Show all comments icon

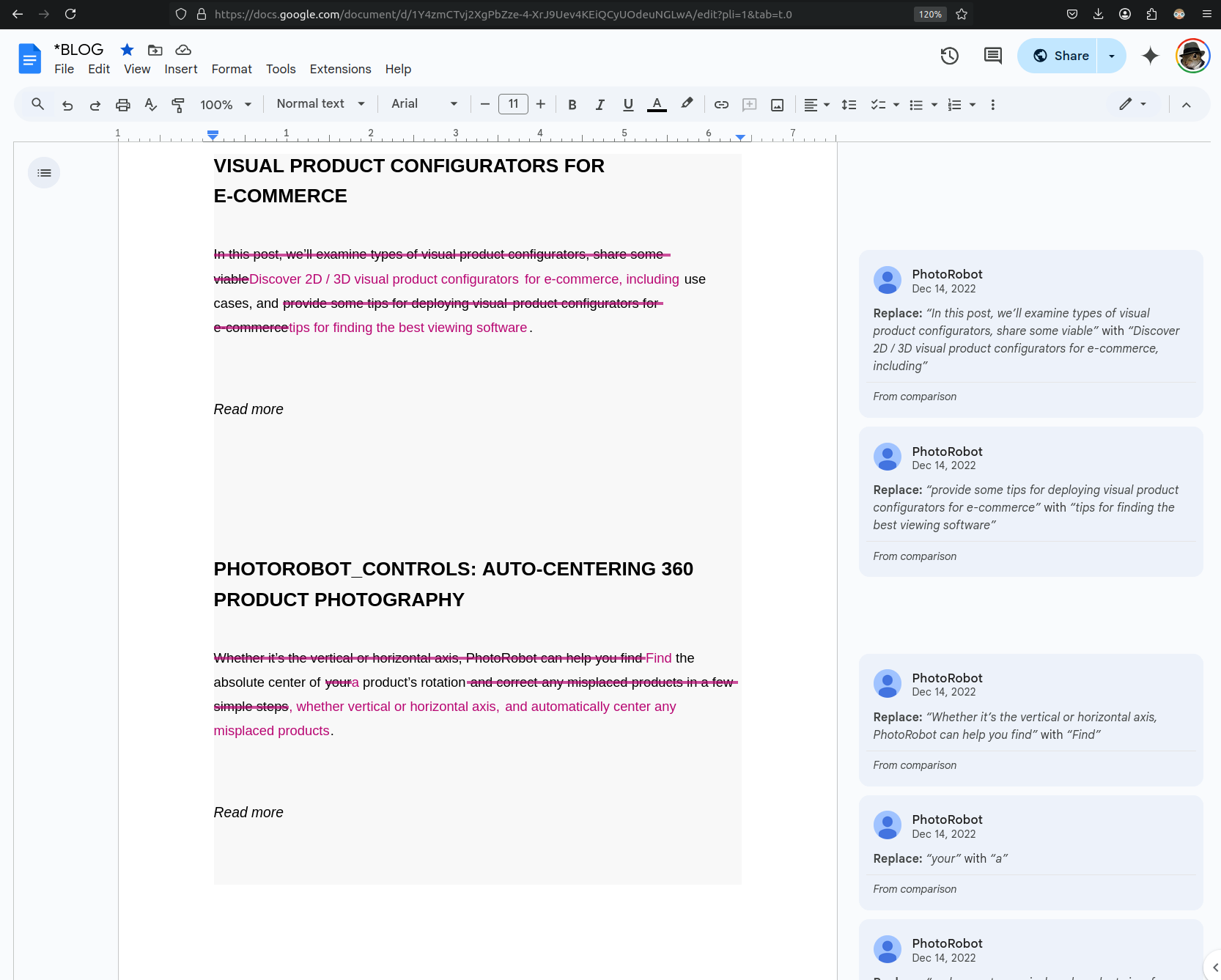point(993,56)
